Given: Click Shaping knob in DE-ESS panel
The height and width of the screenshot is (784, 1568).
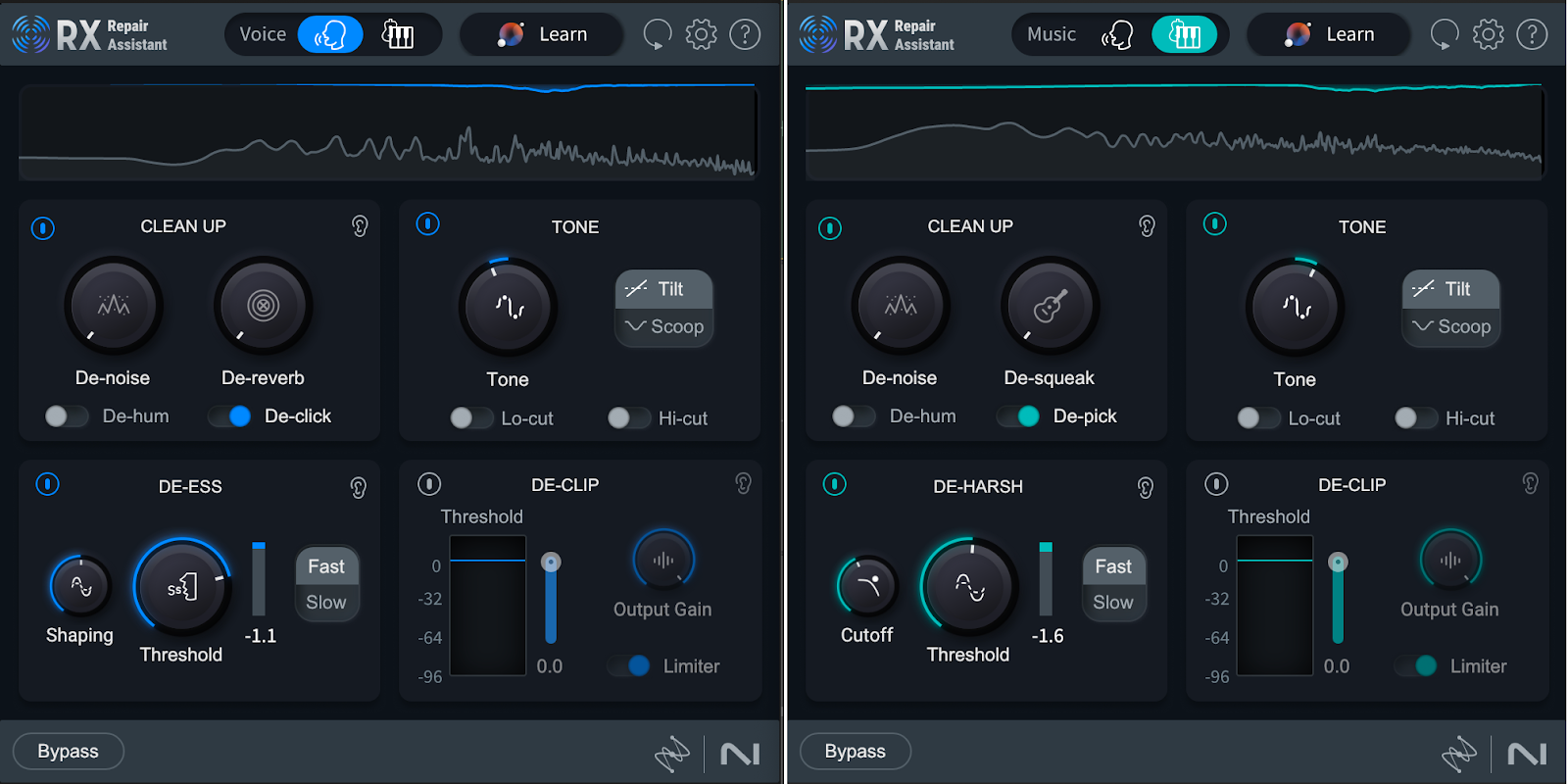Looking at the screenshot, I should [x=80, y=586].
